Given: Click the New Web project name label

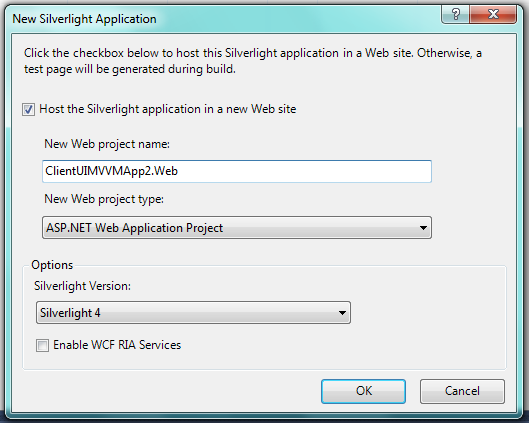Looking at the screenshot, I should 107,144.
